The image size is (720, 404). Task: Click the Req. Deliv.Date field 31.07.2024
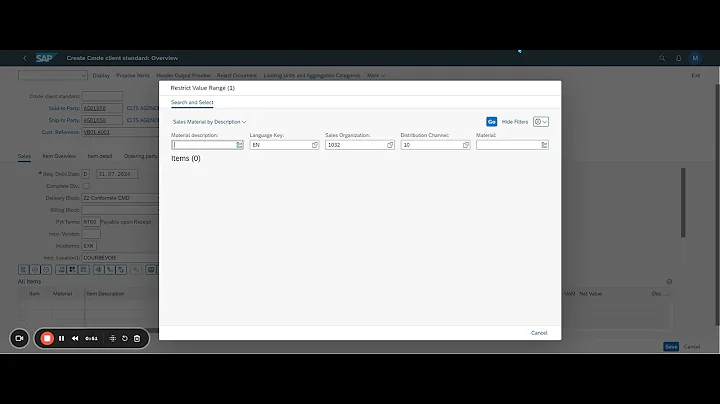pyautogui.click(x=117, y=174)
